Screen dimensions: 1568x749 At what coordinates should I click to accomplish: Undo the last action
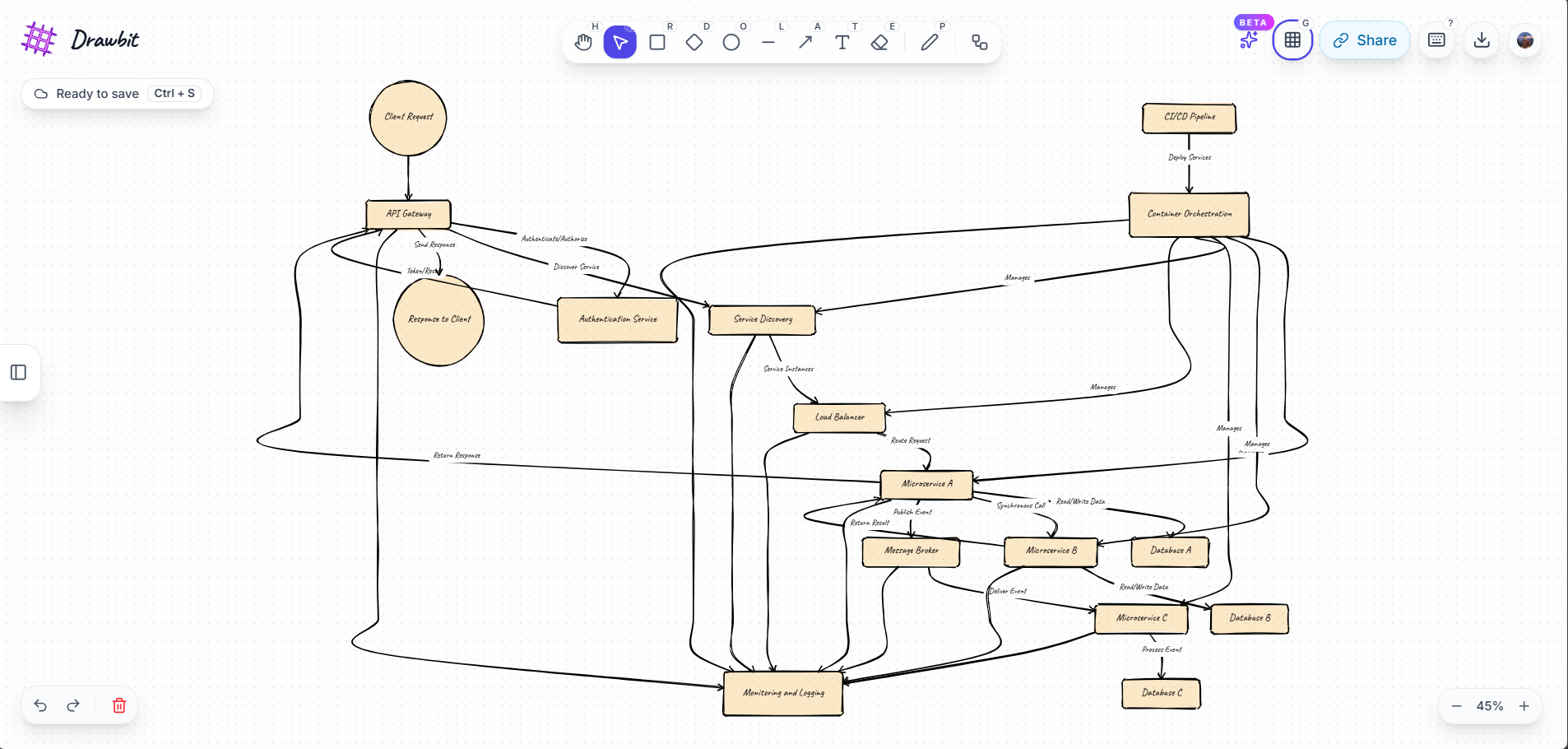pyautogui.click(x=40, y=705)
